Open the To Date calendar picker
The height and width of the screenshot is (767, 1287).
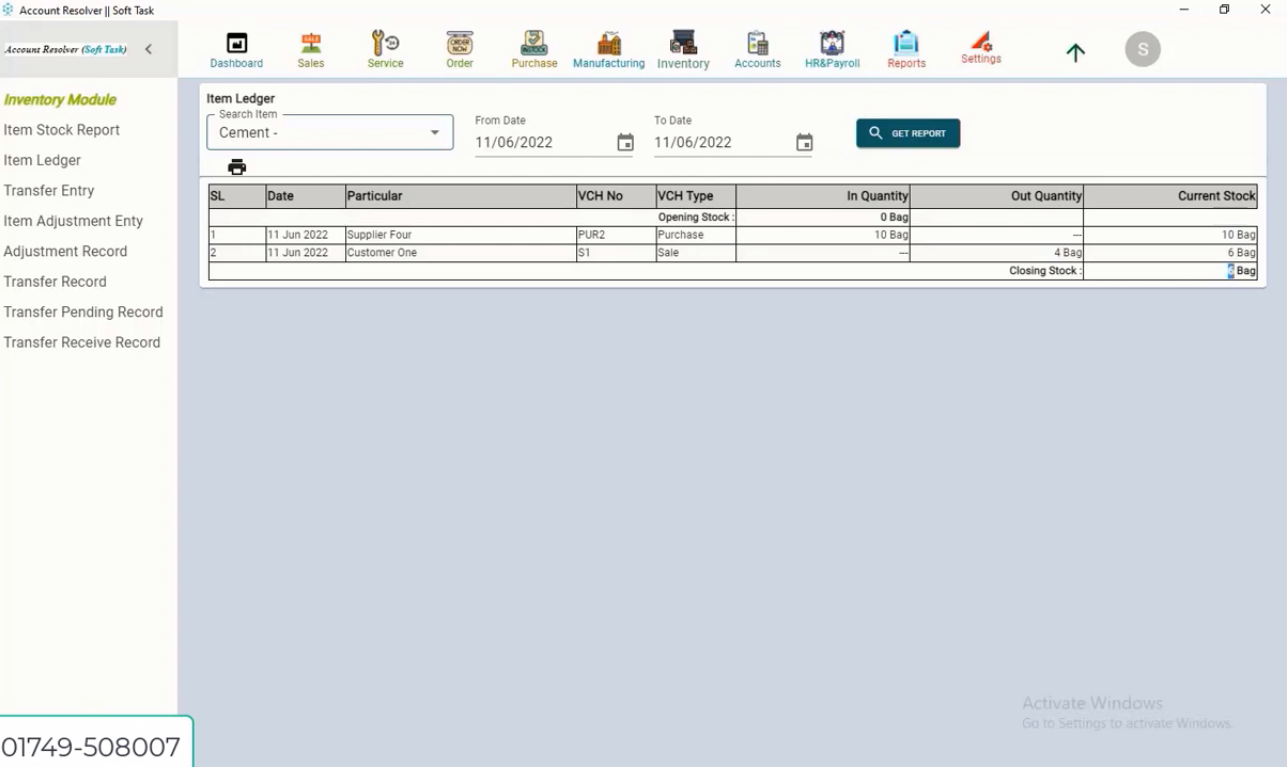click(804, 143)
